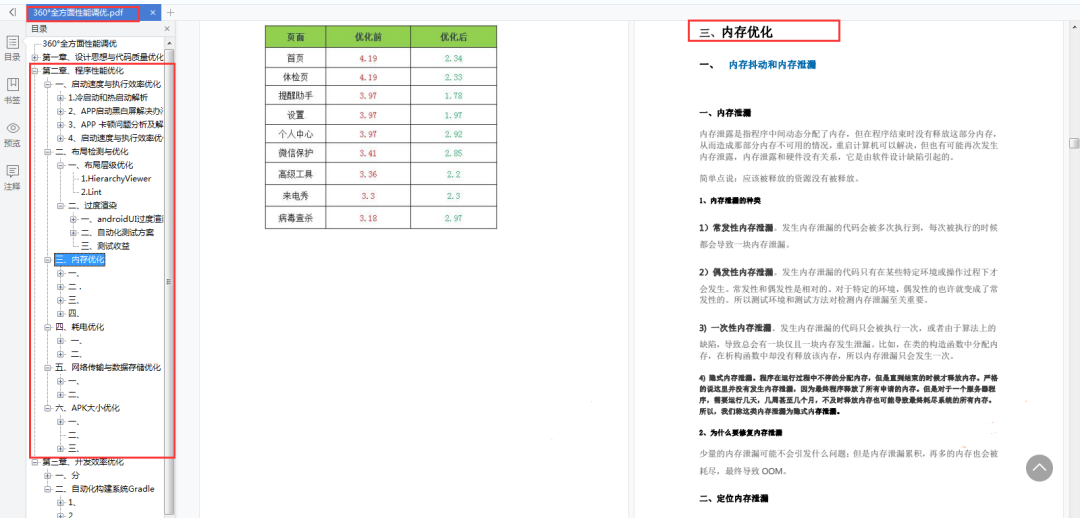The height and width of the screenshot is (518, 1080).
Task: Collapse the 四、耗电优化 node
Action: point(48,327)
